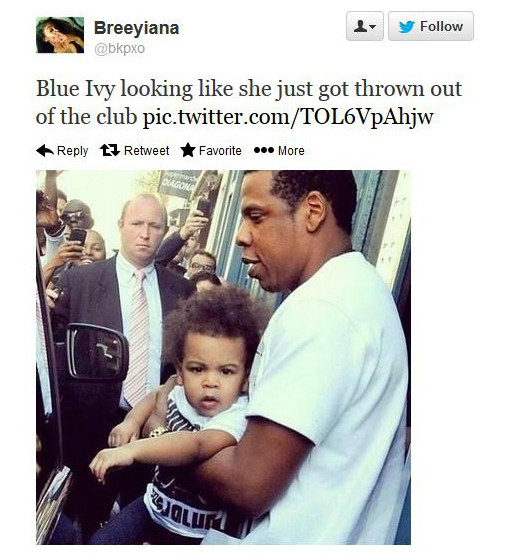511x558 pixels.
Task: Click the Favorite text label
Action: coord(220,151)
